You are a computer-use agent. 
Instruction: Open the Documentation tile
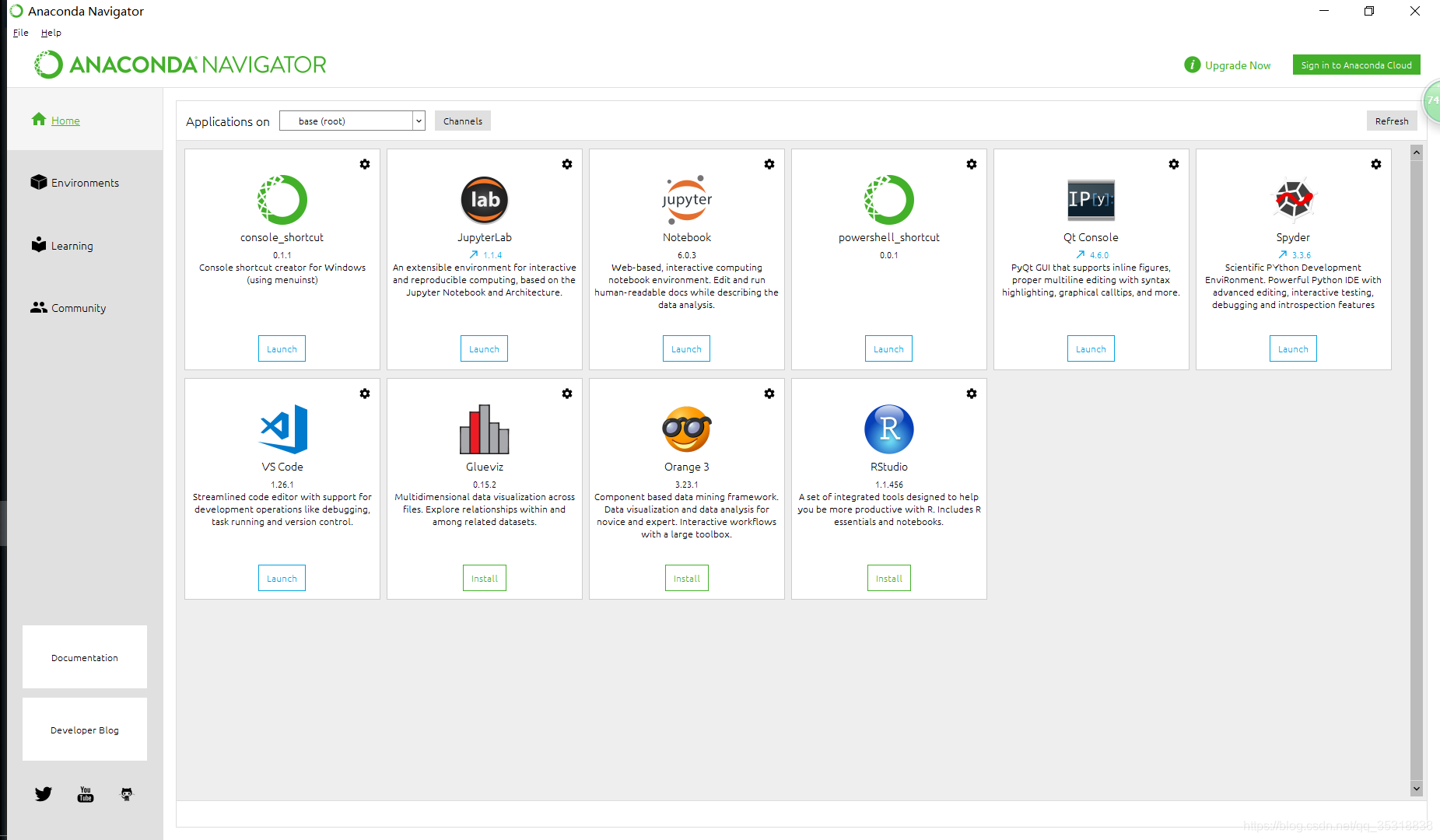coord(85,657)
